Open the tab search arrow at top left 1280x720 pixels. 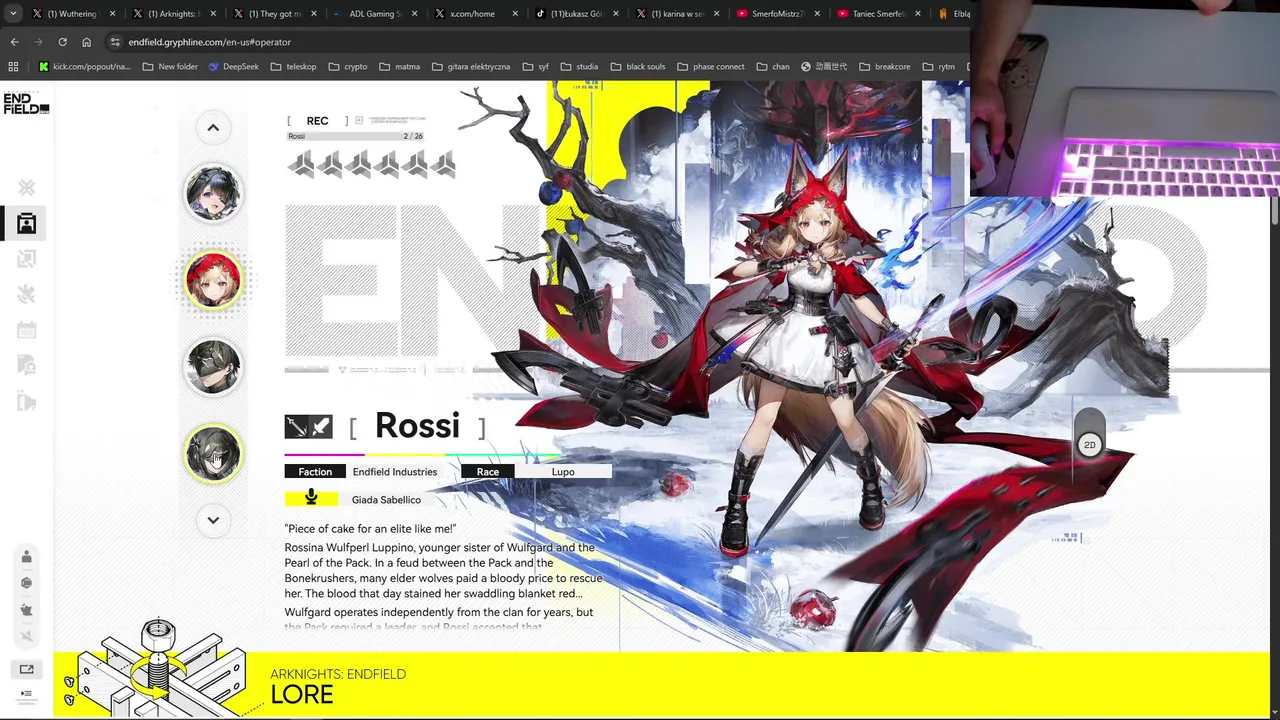[x=13, y=14]
